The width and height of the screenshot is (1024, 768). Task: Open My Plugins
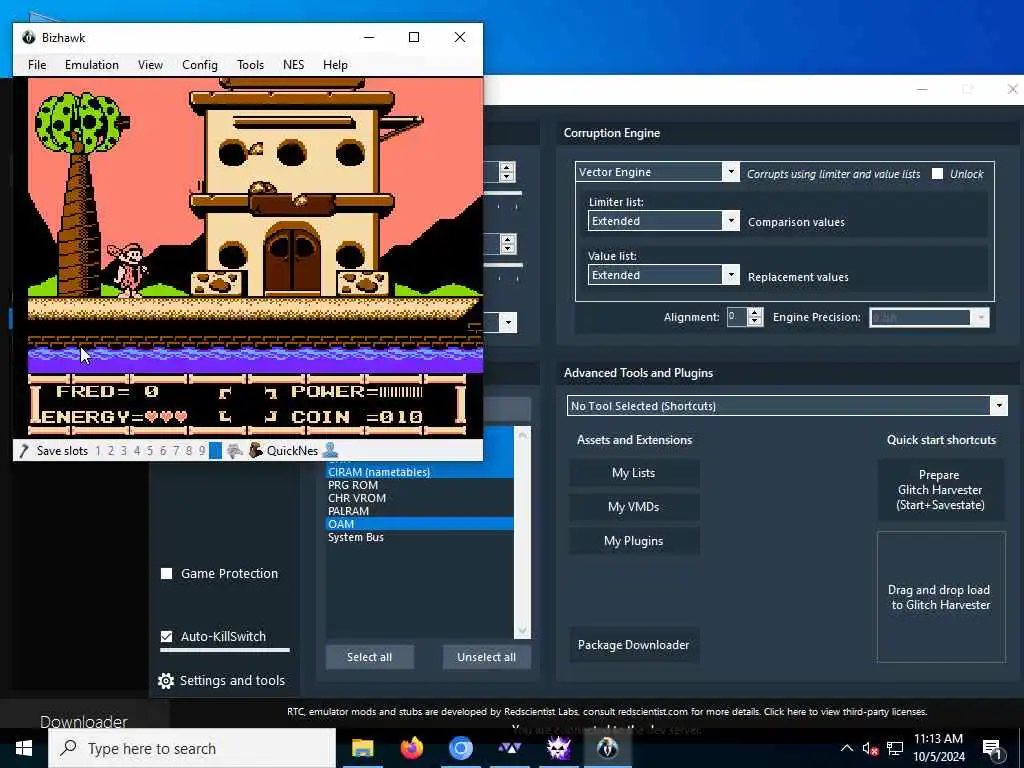pyautogui.click(x=634, y=541)
